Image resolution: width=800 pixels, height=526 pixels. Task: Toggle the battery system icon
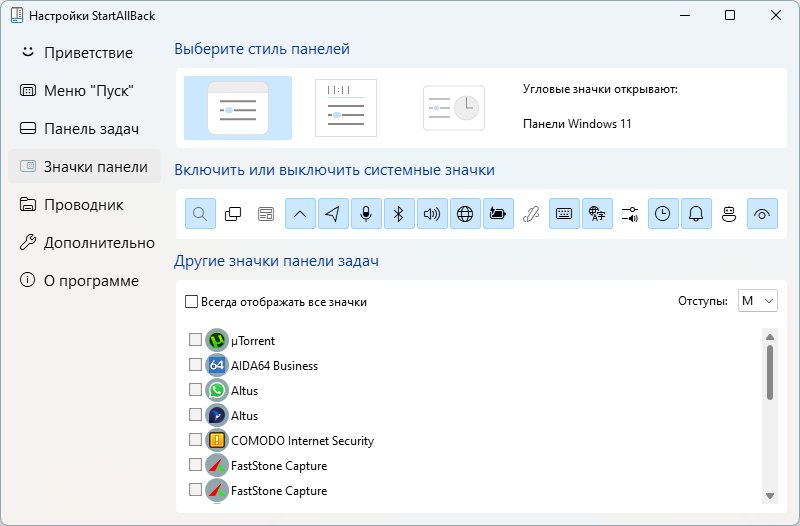[x=498, y=214]
